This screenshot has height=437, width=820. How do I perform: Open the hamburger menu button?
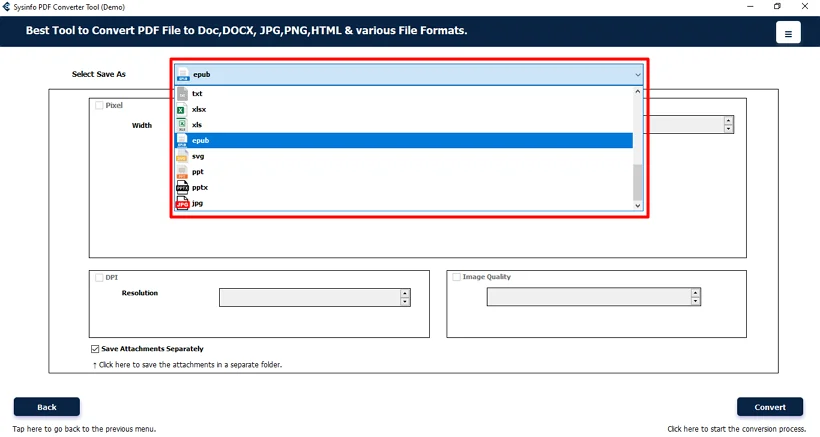point(788,33)
